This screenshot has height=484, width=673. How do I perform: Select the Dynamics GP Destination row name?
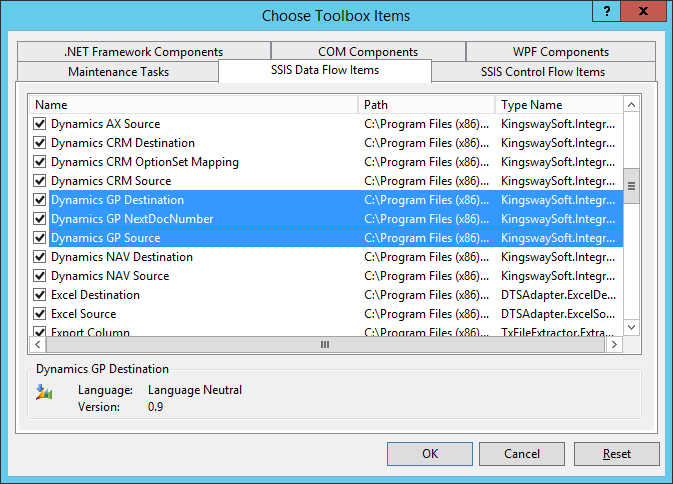point(117,200)
